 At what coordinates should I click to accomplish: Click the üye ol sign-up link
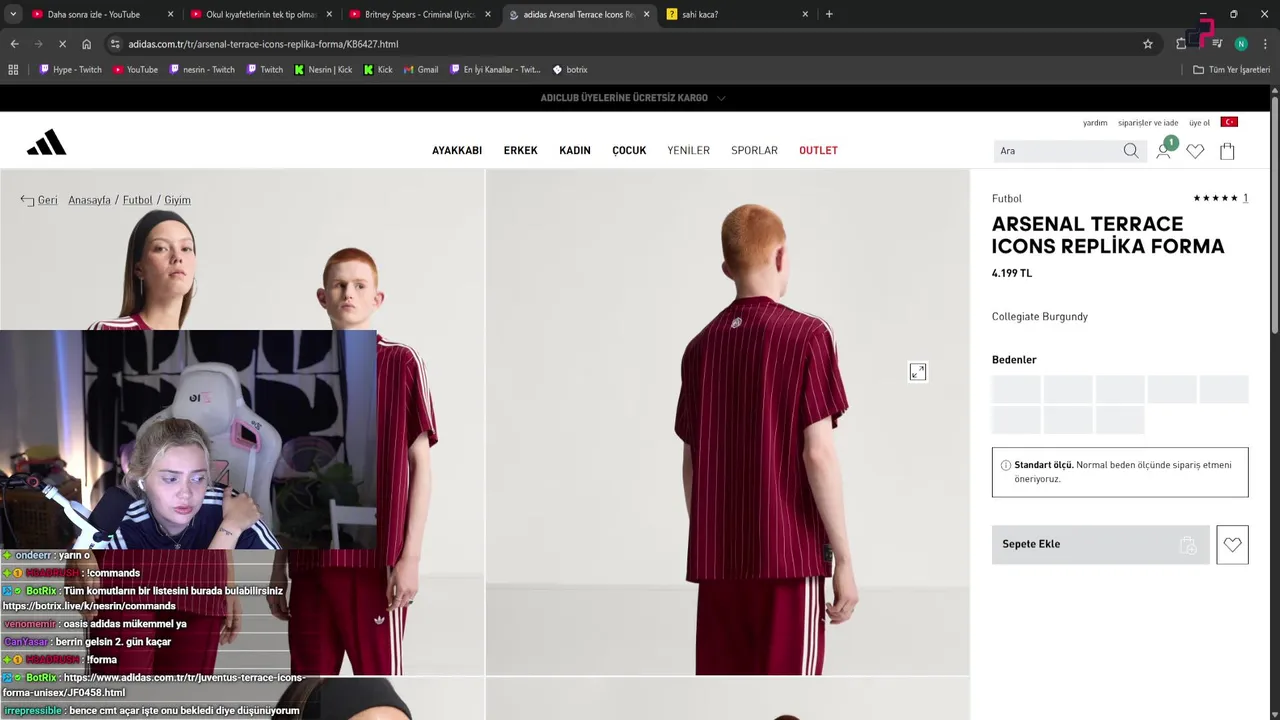coord(1199,123)
